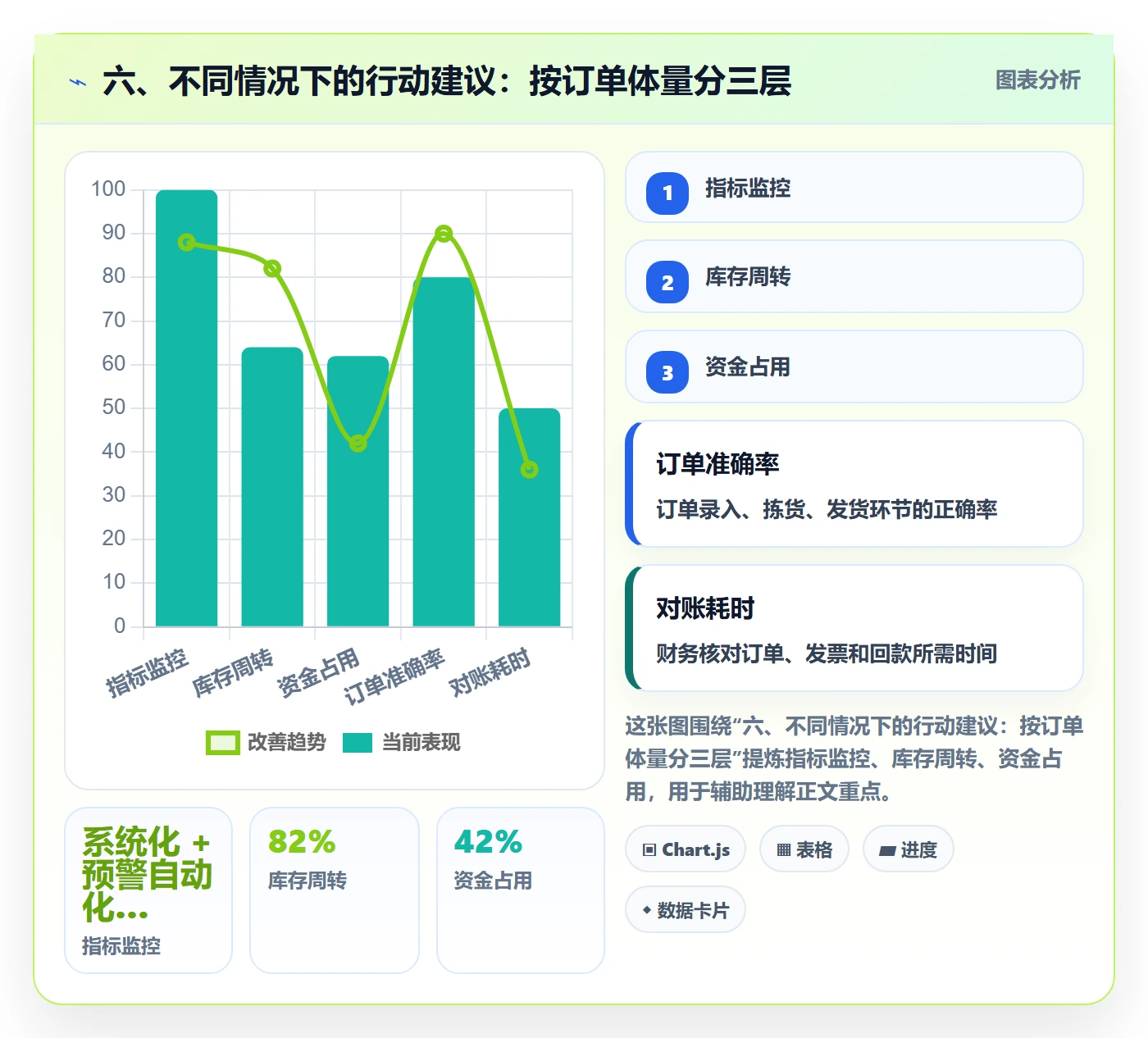
Task: Click the 系统化 + 预警自动化 stat card
Action: [x=148, y=890]
